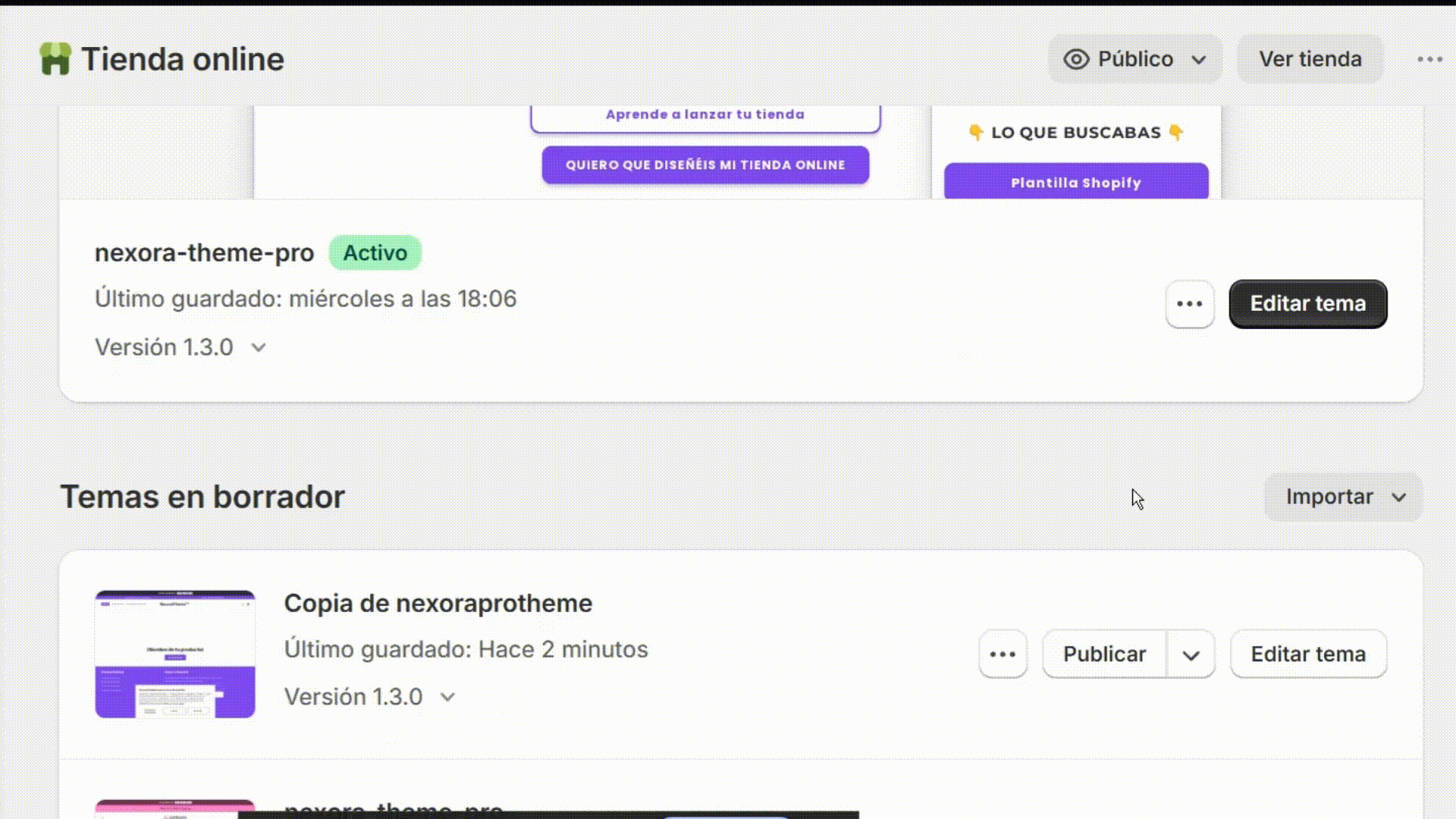Expand Versión 1.3.0 of Copia de nexoraprotheme

[370, 697]
